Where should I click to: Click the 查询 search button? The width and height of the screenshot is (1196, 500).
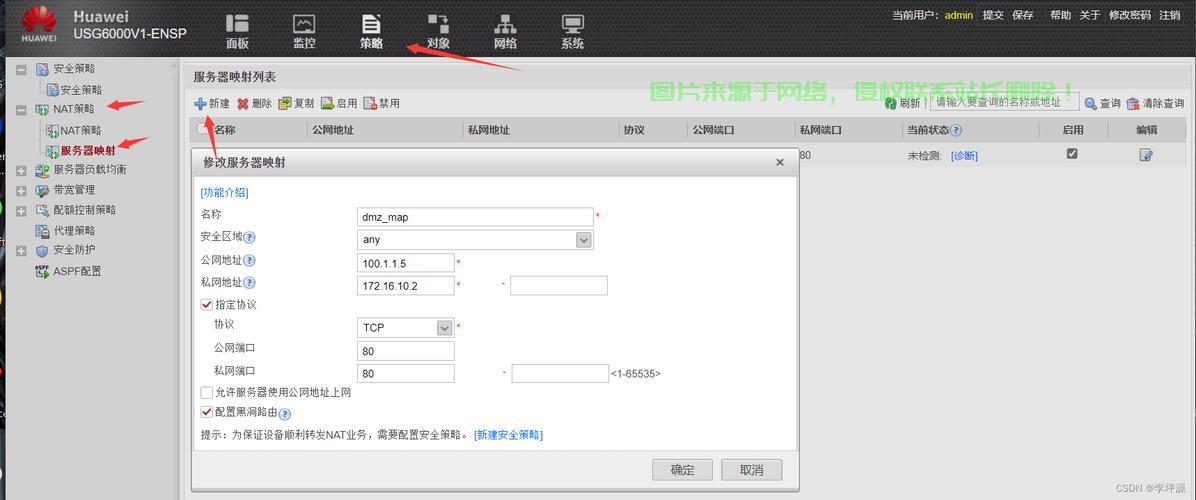coord(1103,104)
